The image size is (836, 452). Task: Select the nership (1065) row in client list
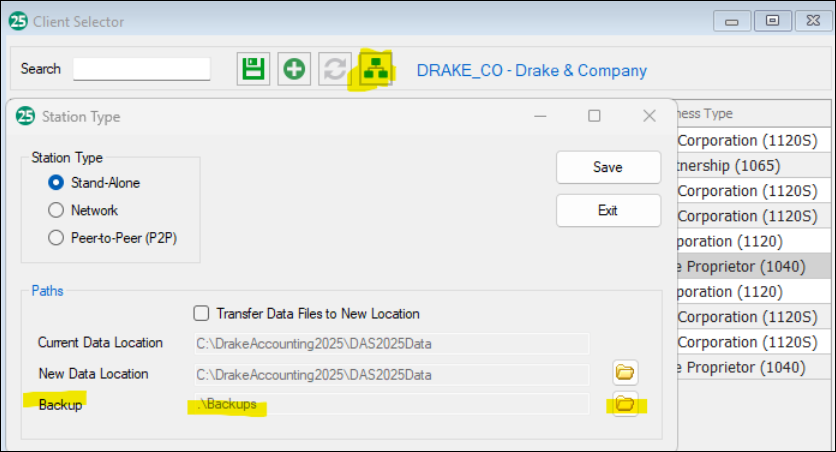point(753,166)
